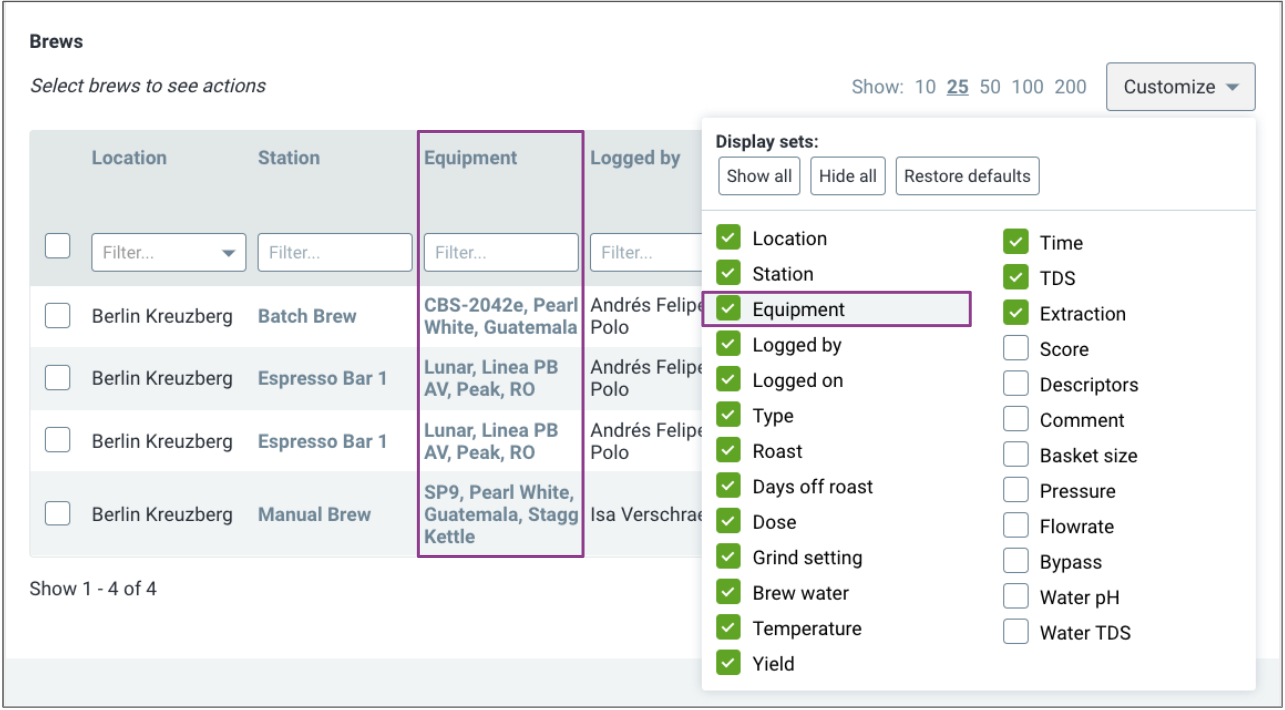The width and height of the screenshot is (1285, 710).
Task: Open the Manual Brew station link
Action: [x=314, y=514]
